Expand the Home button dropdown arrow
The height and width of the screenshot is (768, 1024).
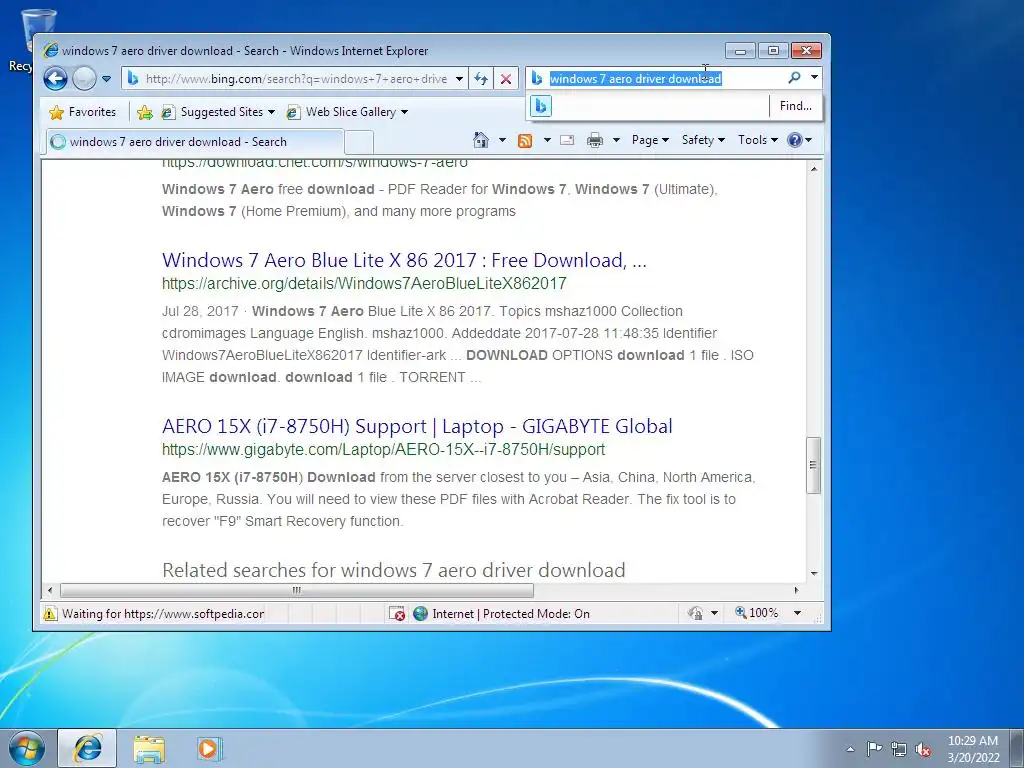[502, 140]
